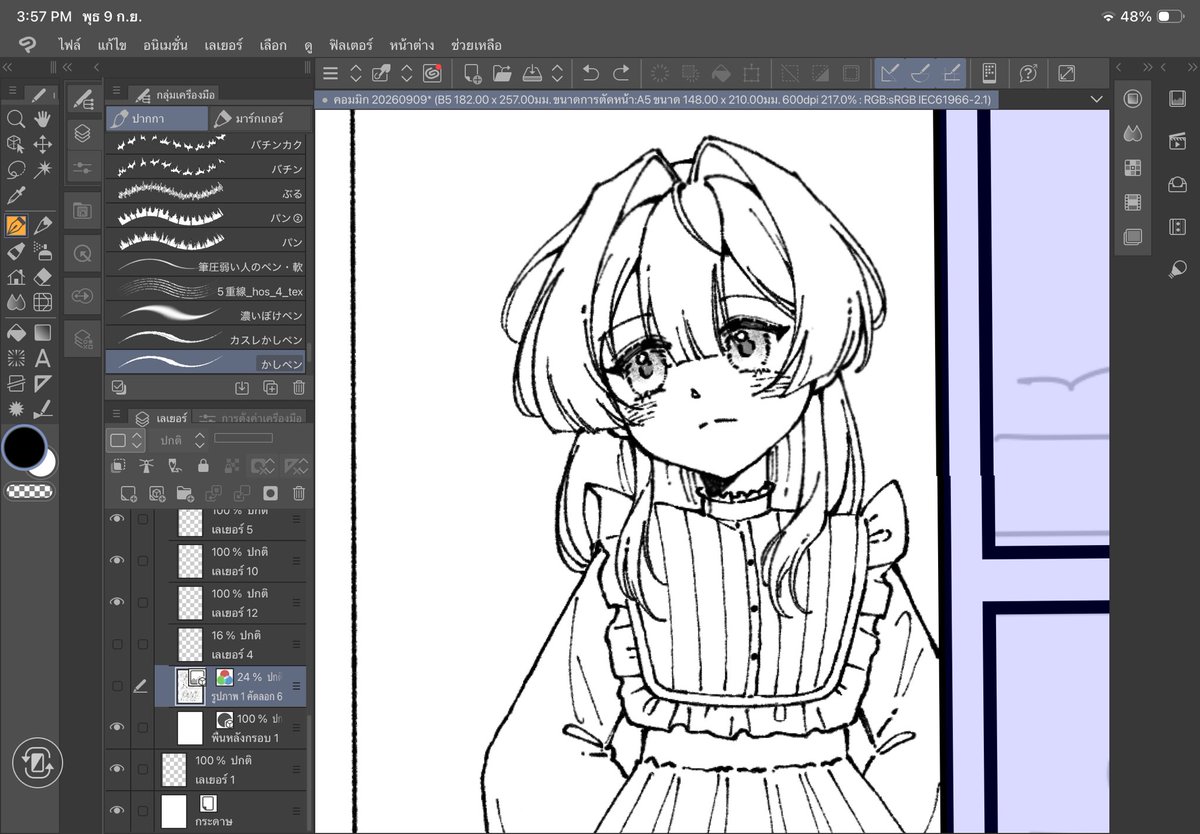1200x834 pixels.
Task: Open file using the folder icon
Action: coord(502,73)
